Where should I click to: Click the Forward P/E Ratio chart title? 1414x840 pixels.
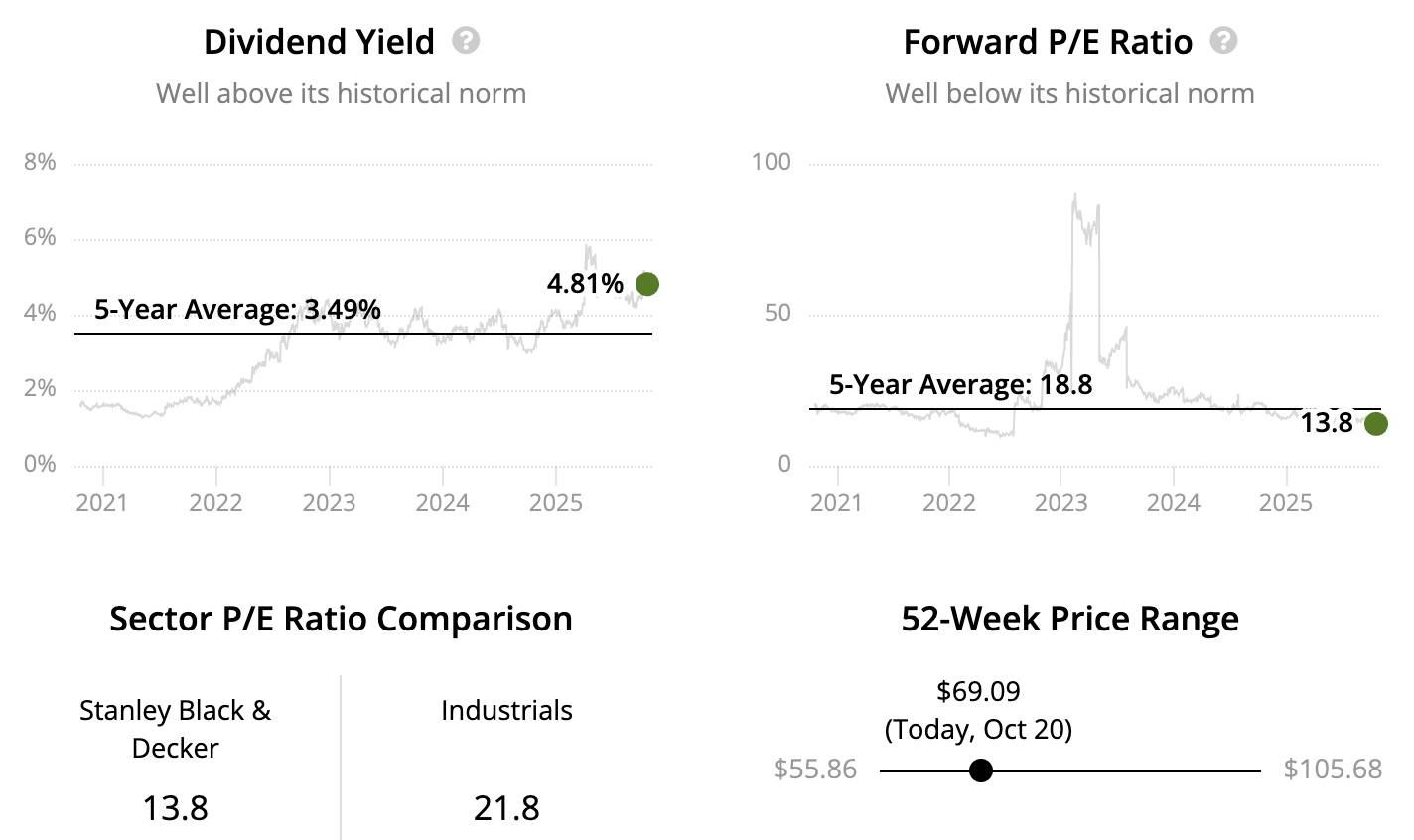(x=1048, y=42)
